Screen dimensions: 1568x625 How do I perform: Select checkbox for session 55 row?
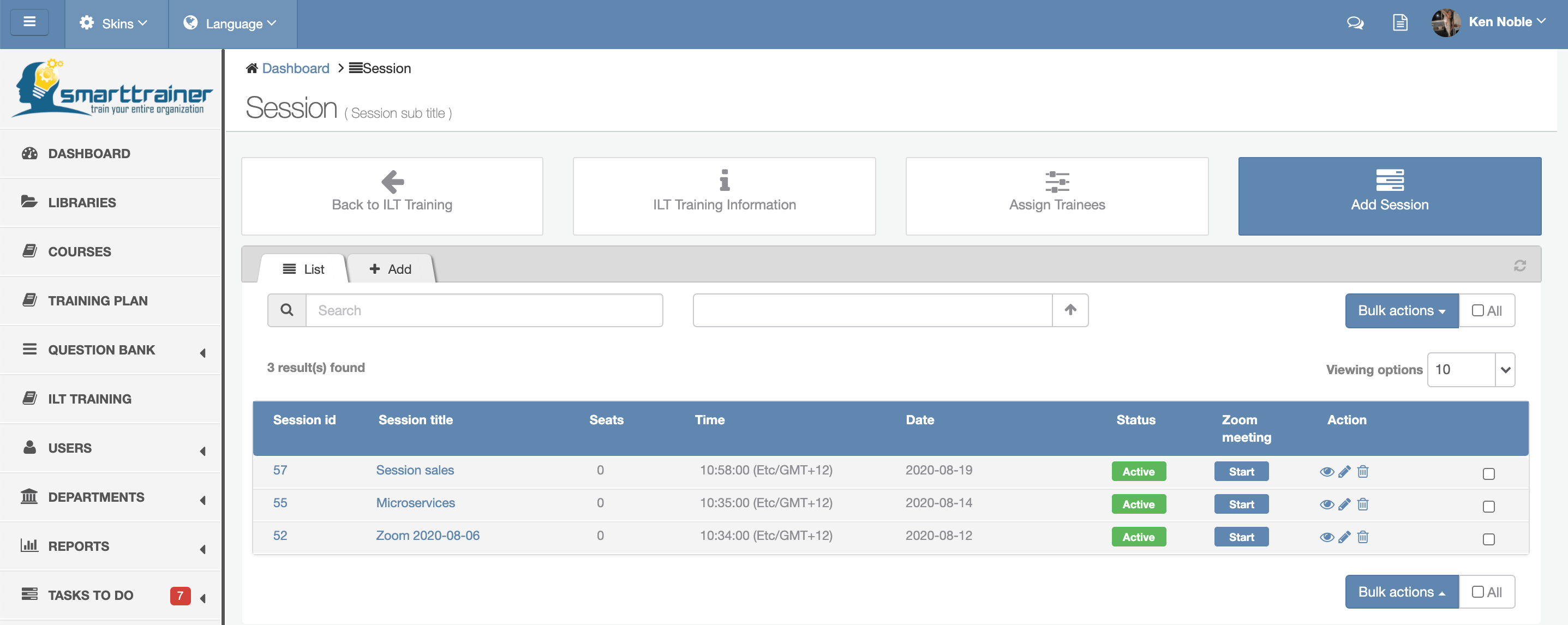tap(1488, 506)
